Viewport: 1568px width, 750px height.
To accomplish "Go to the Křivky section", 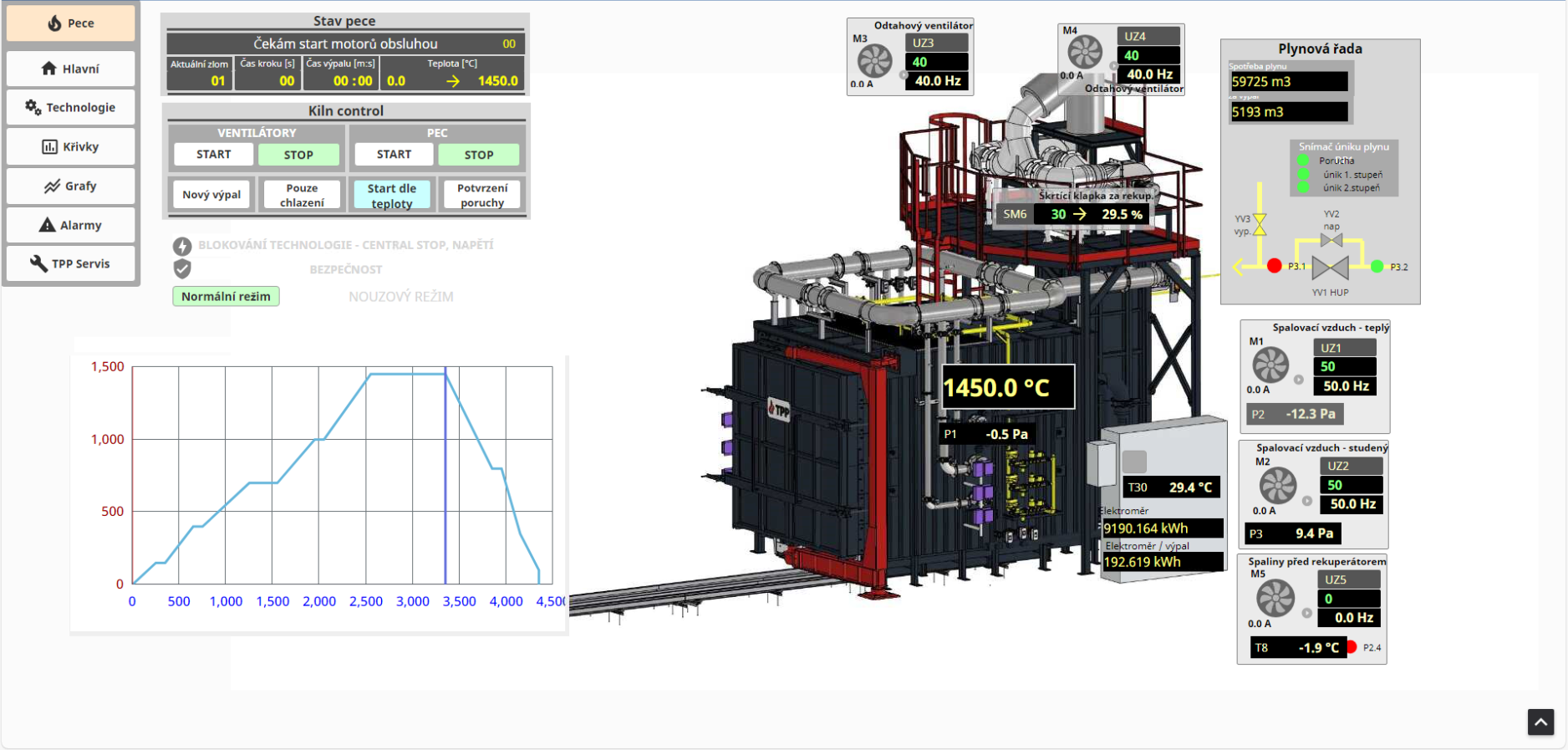I will (71, 147).
